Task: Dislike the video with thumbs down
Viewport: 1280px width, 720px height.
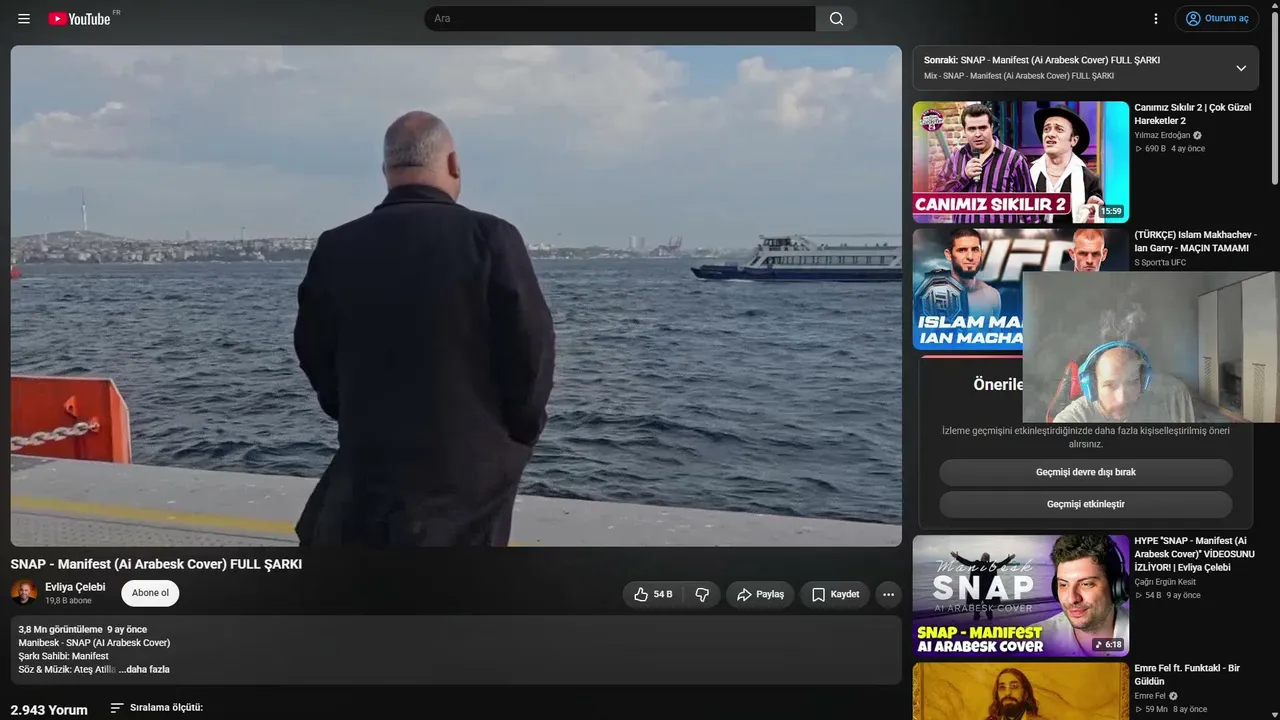Action: point(702,594)
